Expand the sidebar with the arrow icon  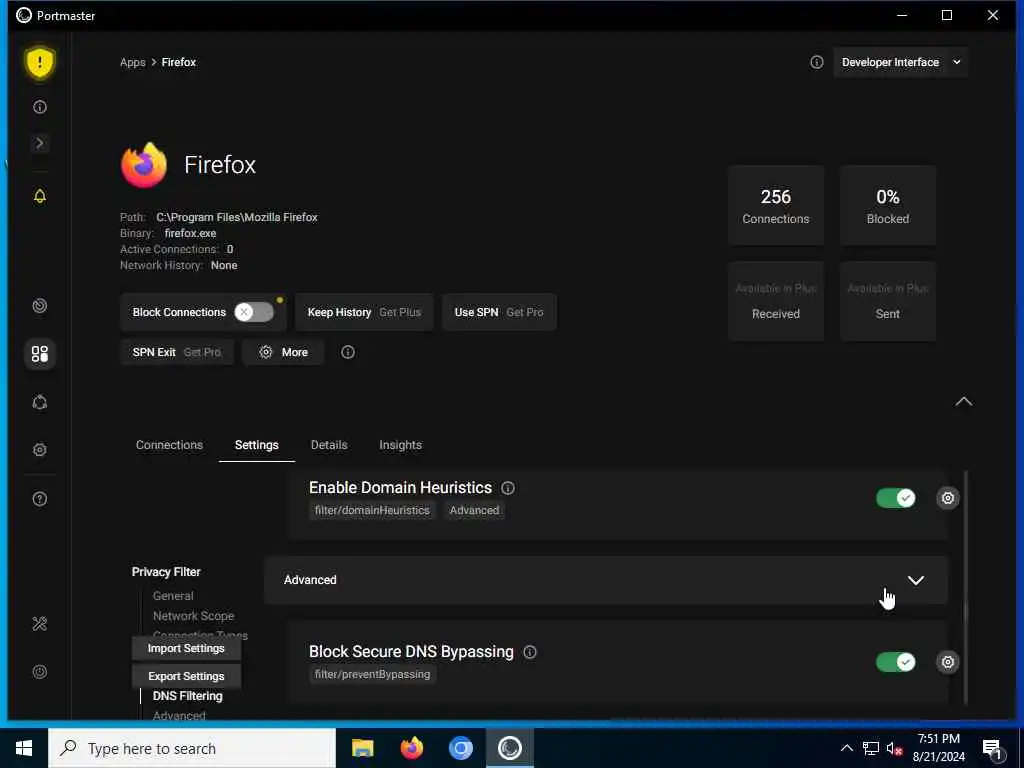(x=40, y=143)
